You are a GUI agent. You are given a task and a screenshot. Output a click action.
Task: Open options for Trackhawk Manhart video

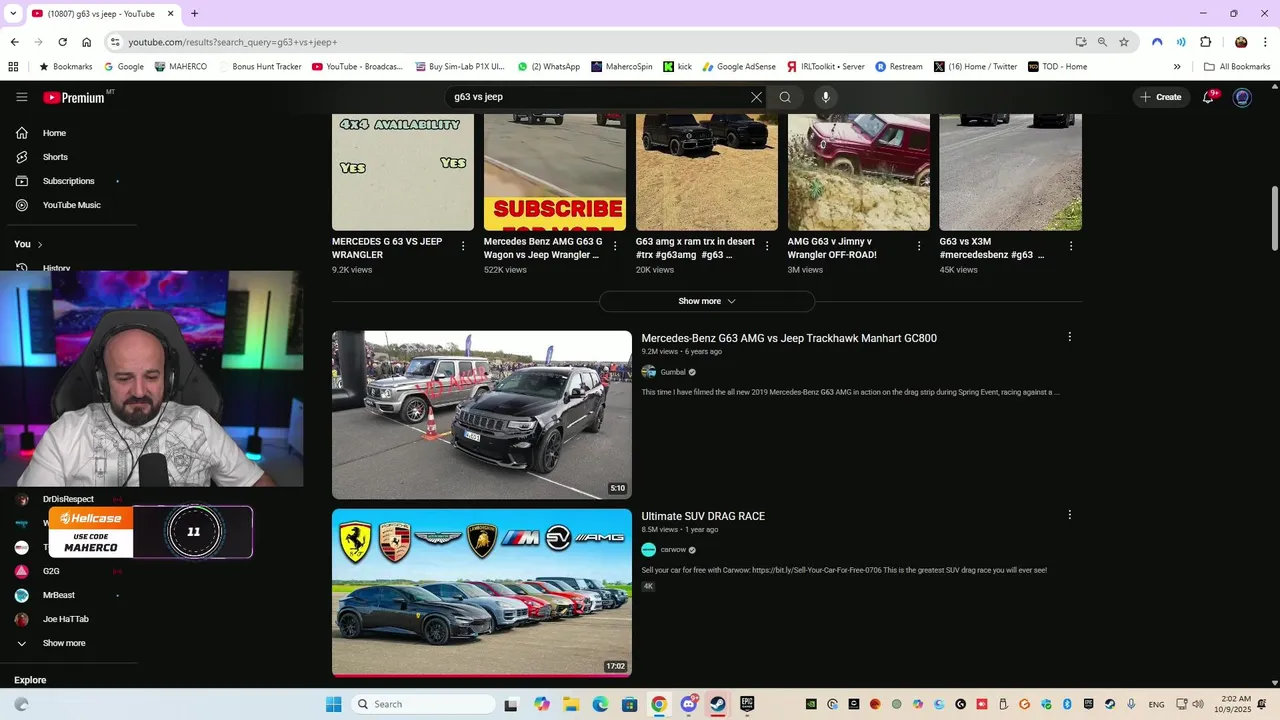[1069, 337]
